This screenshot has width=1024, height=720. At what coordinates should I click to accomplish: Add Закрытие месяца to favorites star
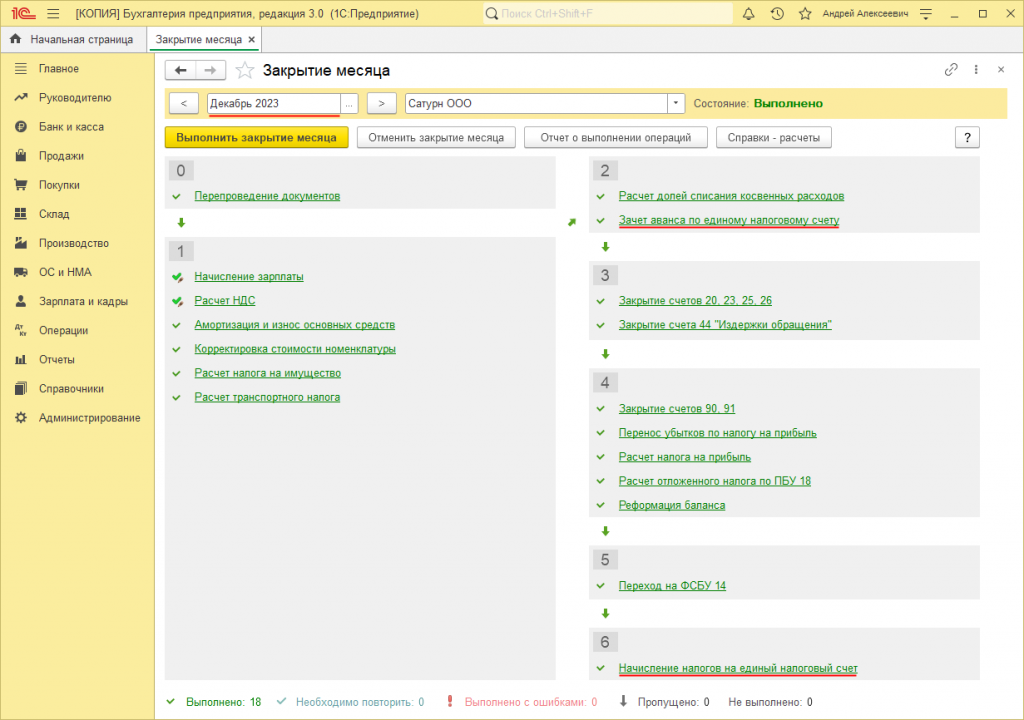coord(245,71)
